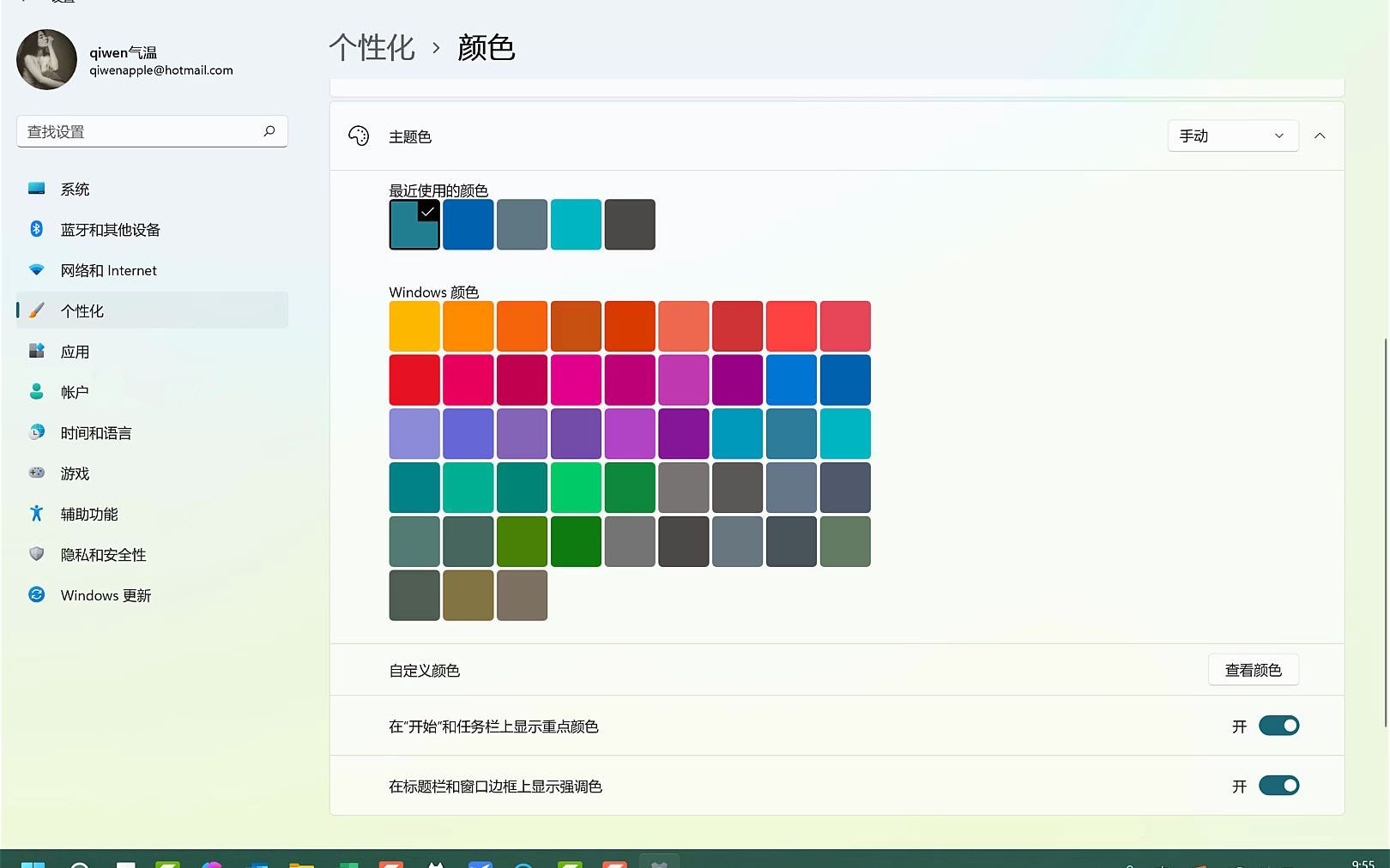Image resolution: width=1390 pixels, height=868 pixels.
Task: Open the 个性化 sidebar item
Action: 152,310
